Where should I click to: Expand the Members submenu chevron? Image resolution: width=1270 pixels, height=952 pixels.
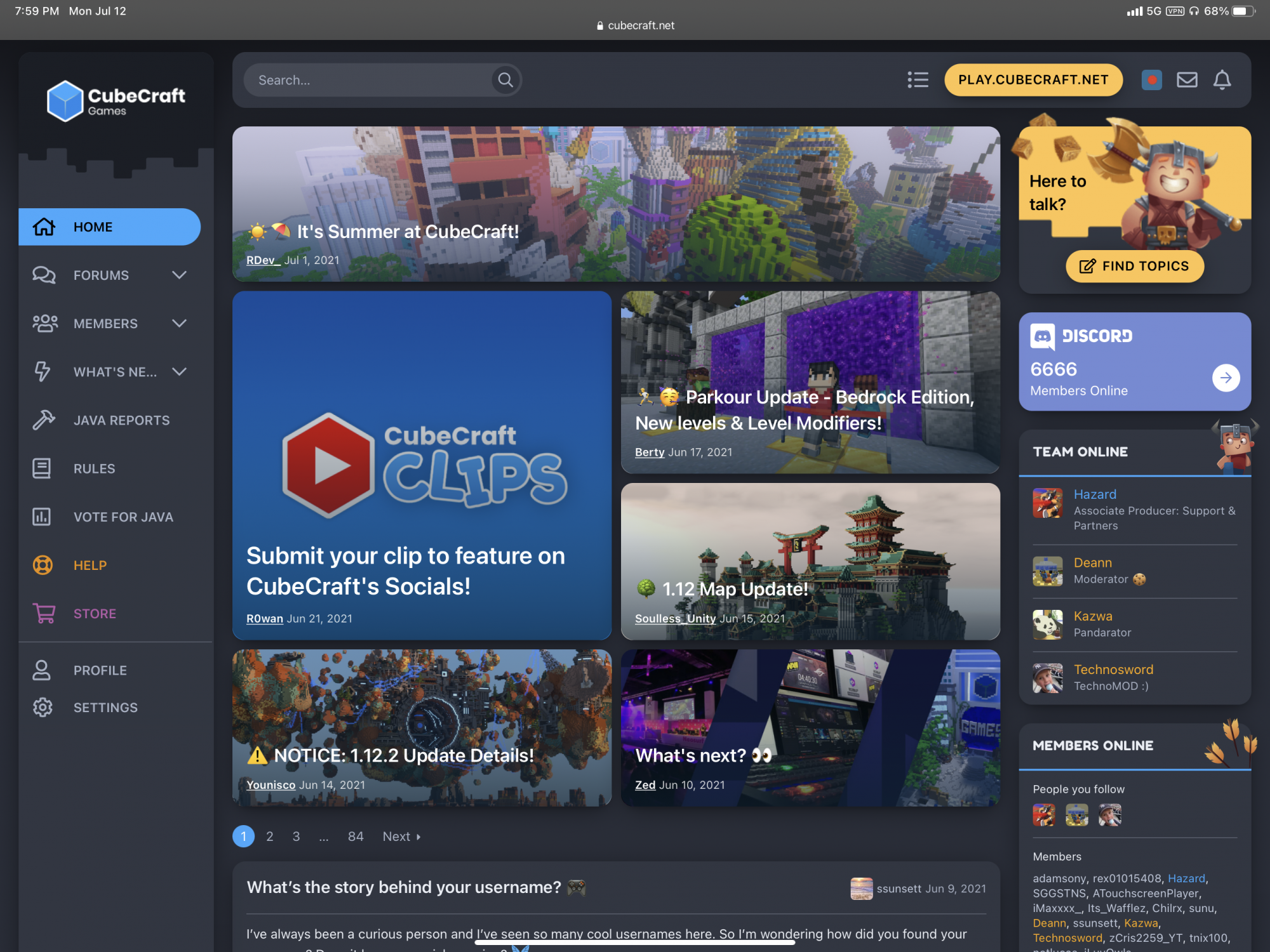pos(180,323)
